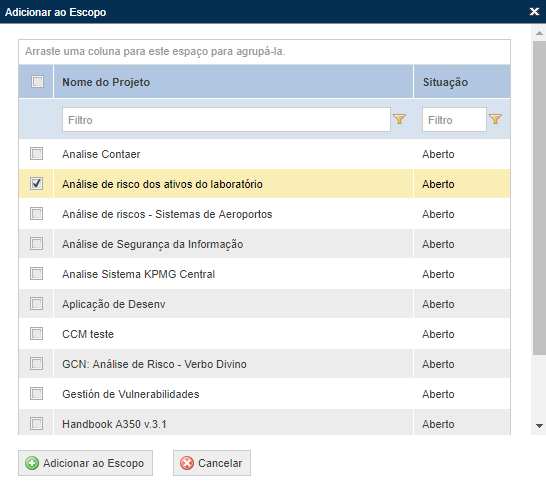Viewport: 546px width, 494px height.
Task: Check the Analise Contaer project checkbox
Action: (37, 154)
